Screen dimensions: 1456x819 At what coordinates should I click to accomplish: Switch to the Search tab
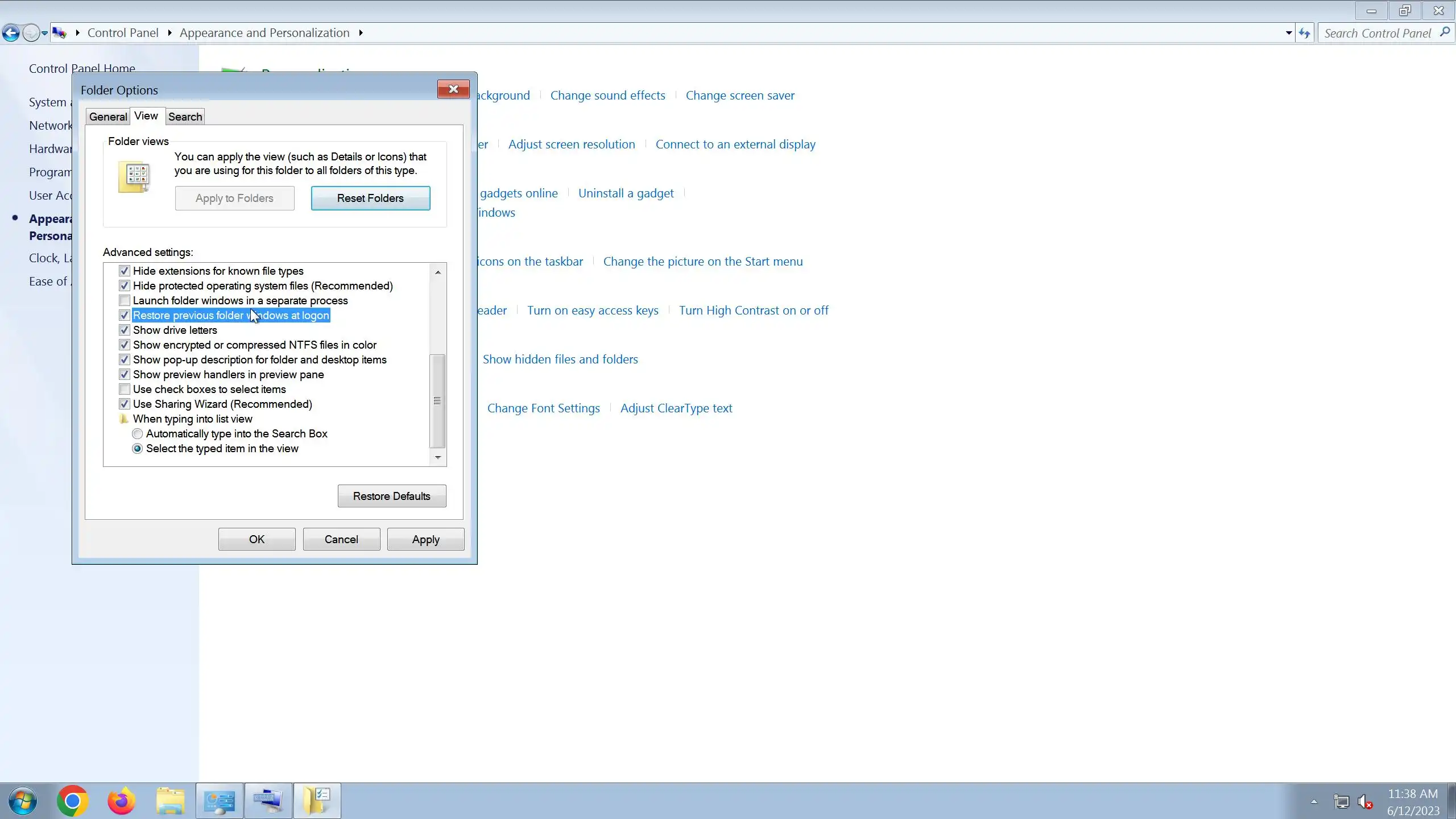(x=185, y=117)
